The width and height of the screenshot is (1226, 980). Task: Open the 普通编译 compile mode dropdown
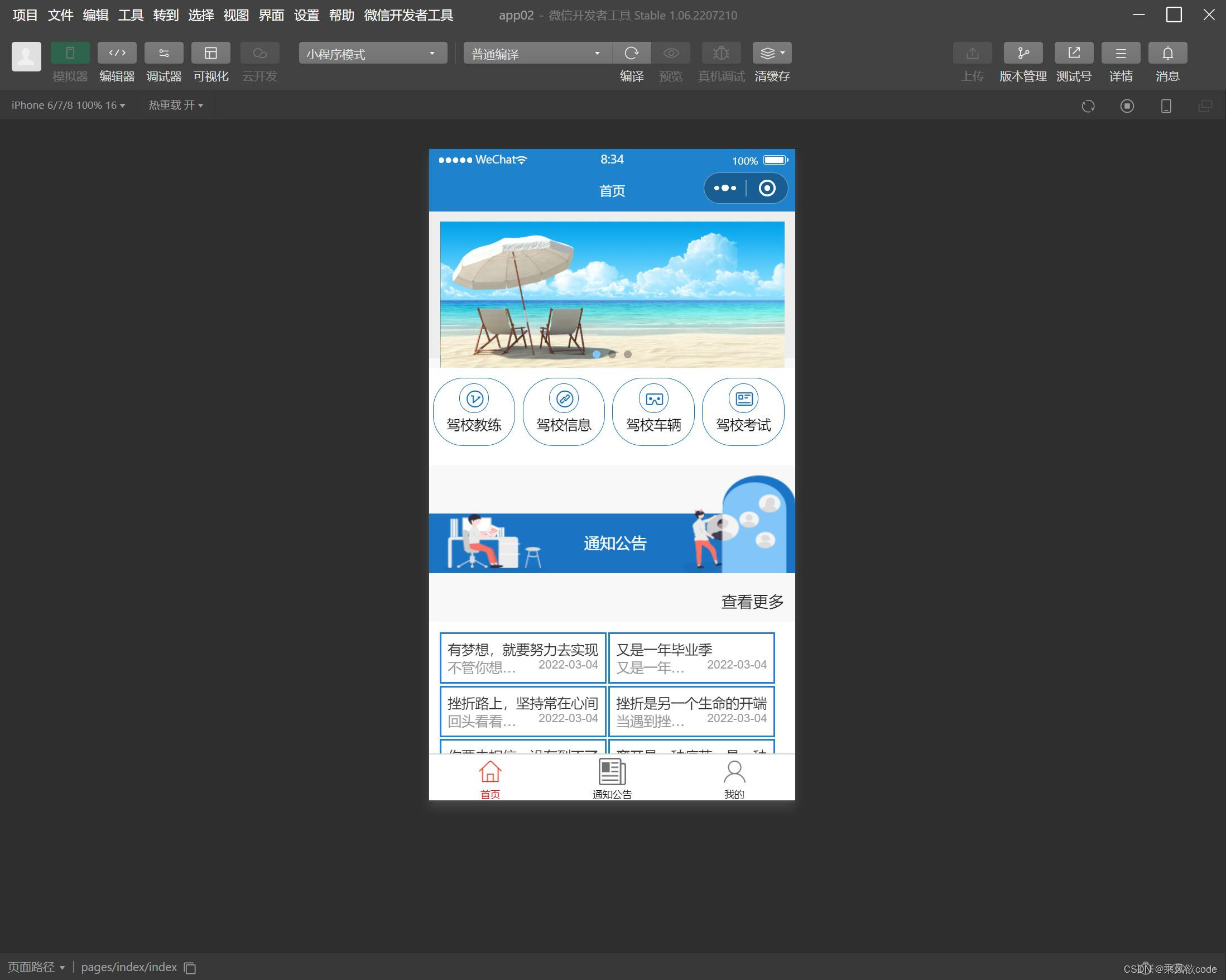535,53
